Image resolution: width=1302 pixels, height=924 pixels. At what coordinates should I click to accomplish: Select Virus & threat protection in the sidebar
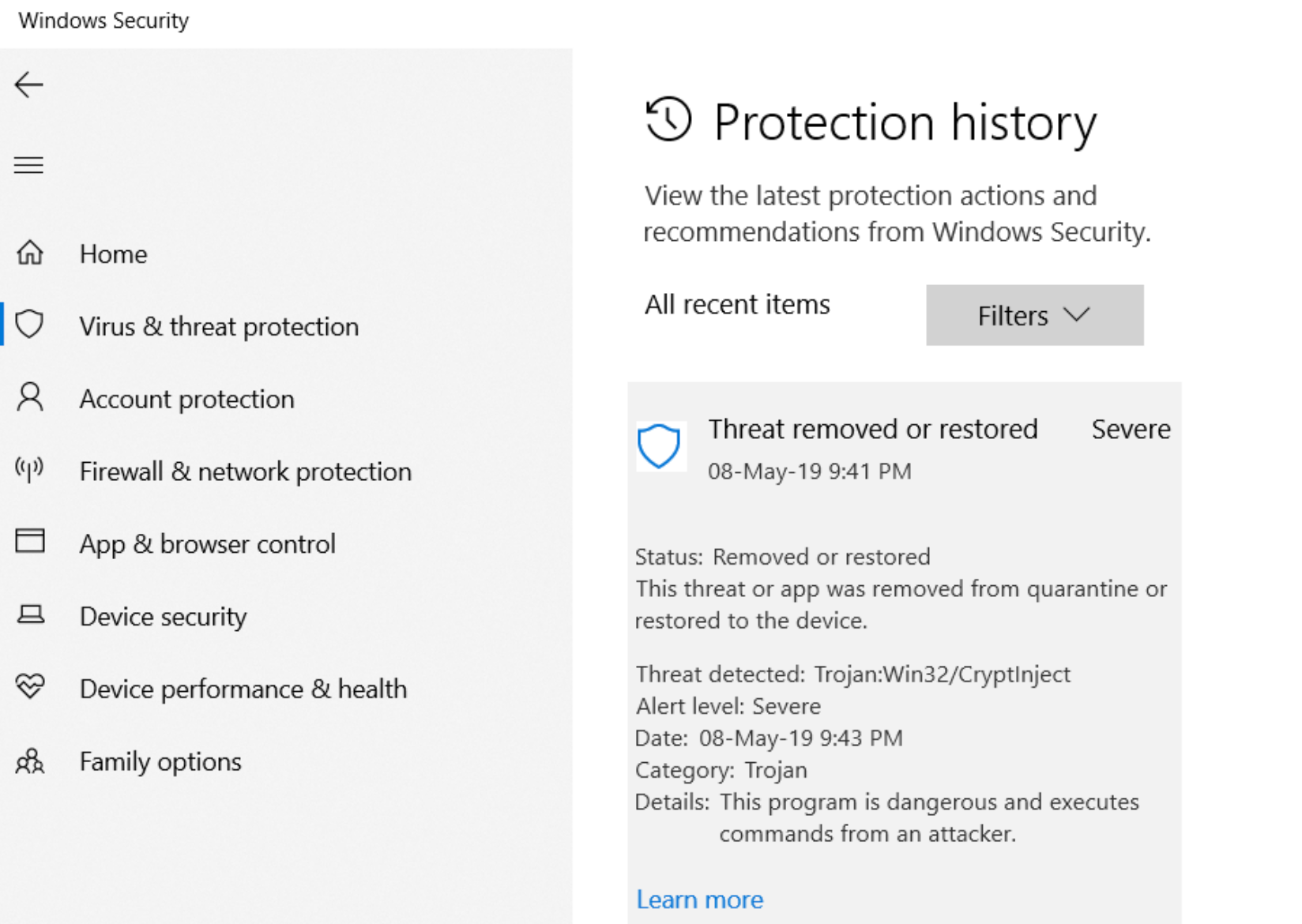[219, 325]
